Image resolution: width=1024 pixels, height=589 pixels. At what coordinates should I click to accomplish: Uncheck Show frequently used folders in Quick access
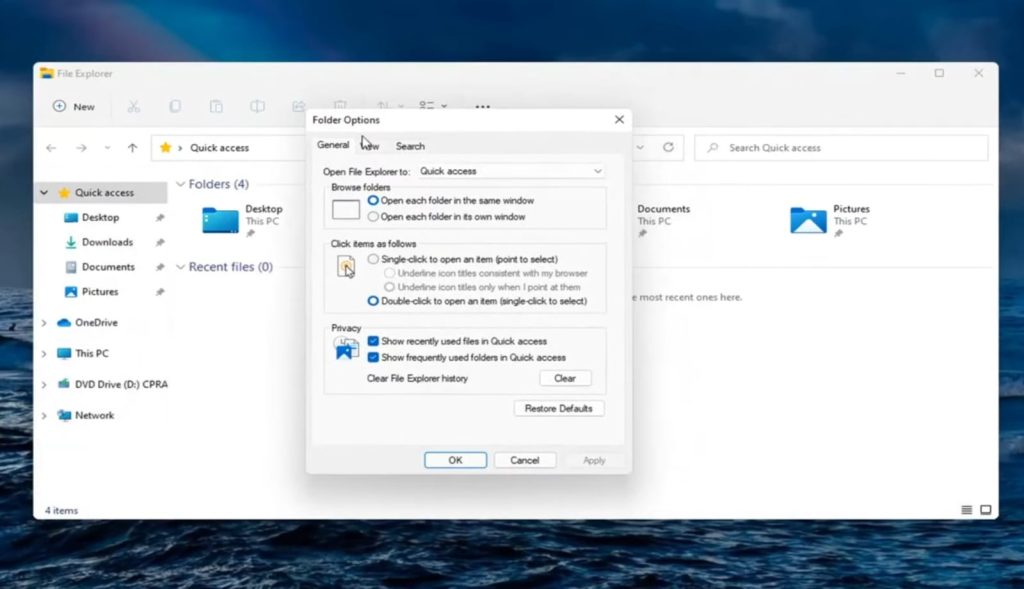[373, 357]
